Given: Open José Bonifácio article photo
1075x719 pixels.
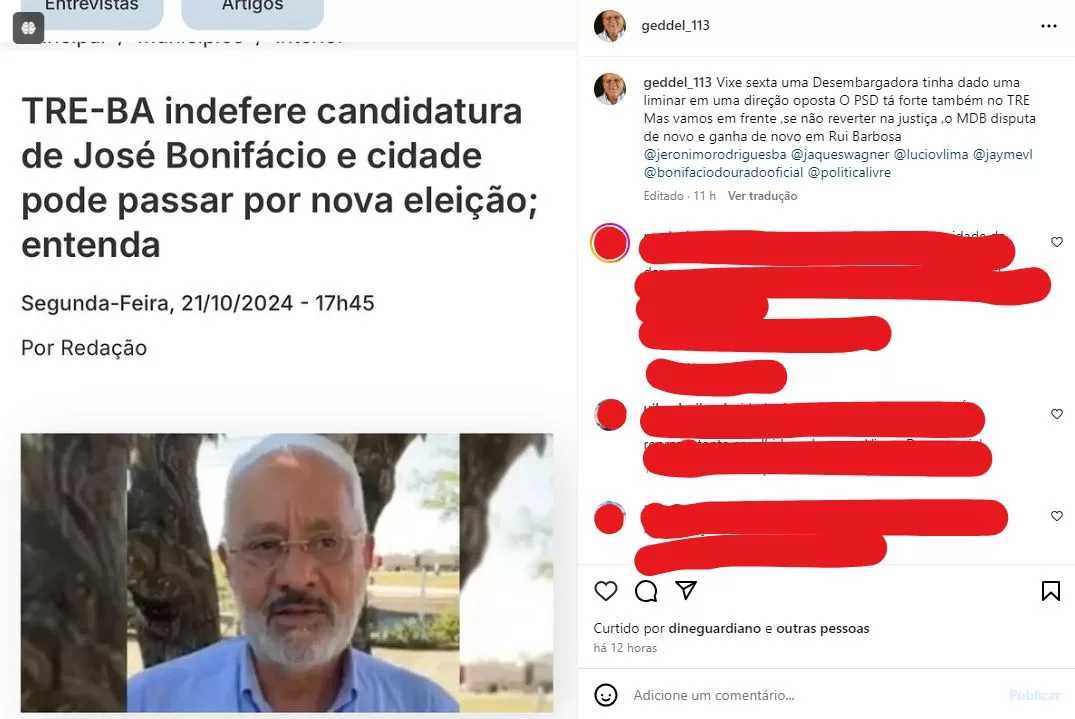Looking at the screenshot, I should point(287,572).
